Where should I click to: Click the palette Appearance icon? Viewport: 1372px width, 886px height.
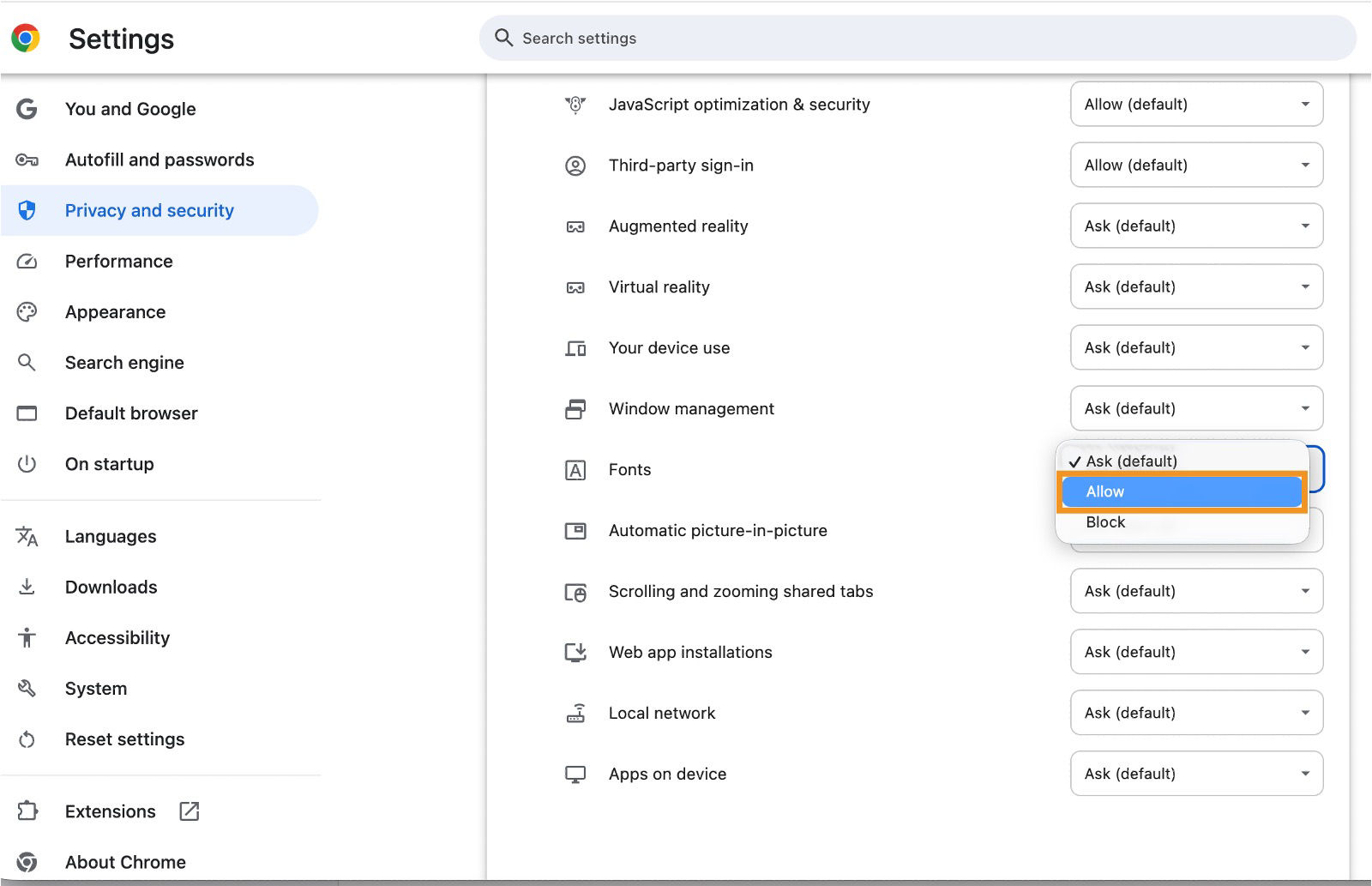coord(27,311)
